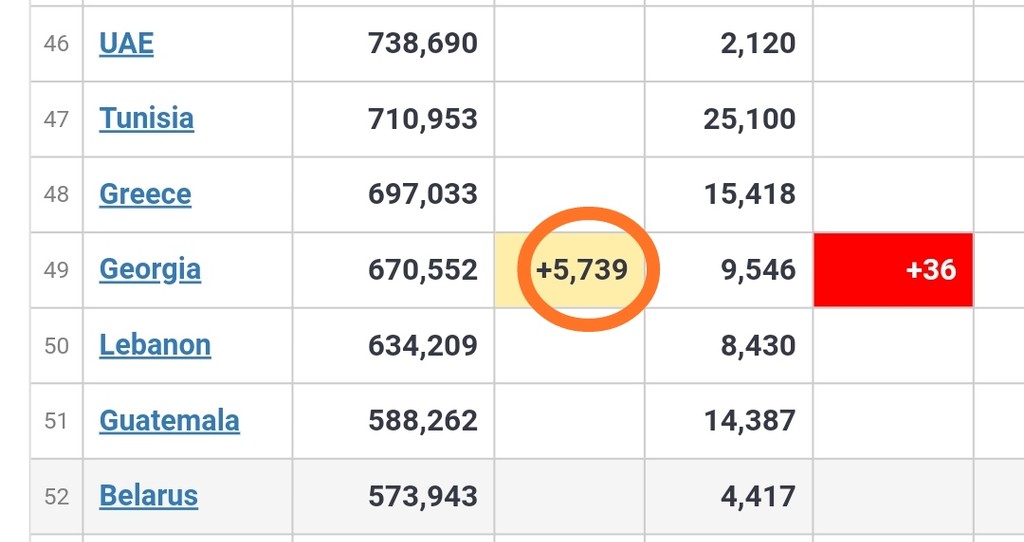This screenshot has width=1024, height=542.
Task: Select Guatemala's deaths figure 14,387
Action: click(x=750, y=420)
